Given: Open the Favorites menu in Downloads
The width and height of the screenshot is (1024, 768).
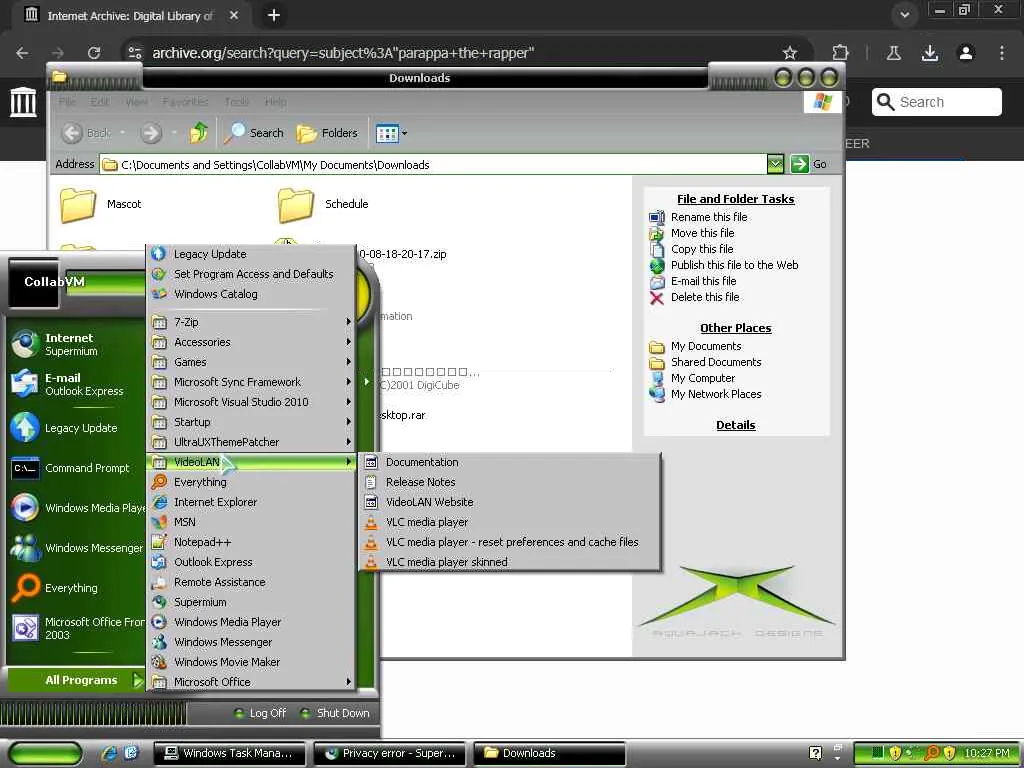Looking at the screenshot, I should pyautogui.click(x=185, y=102).
